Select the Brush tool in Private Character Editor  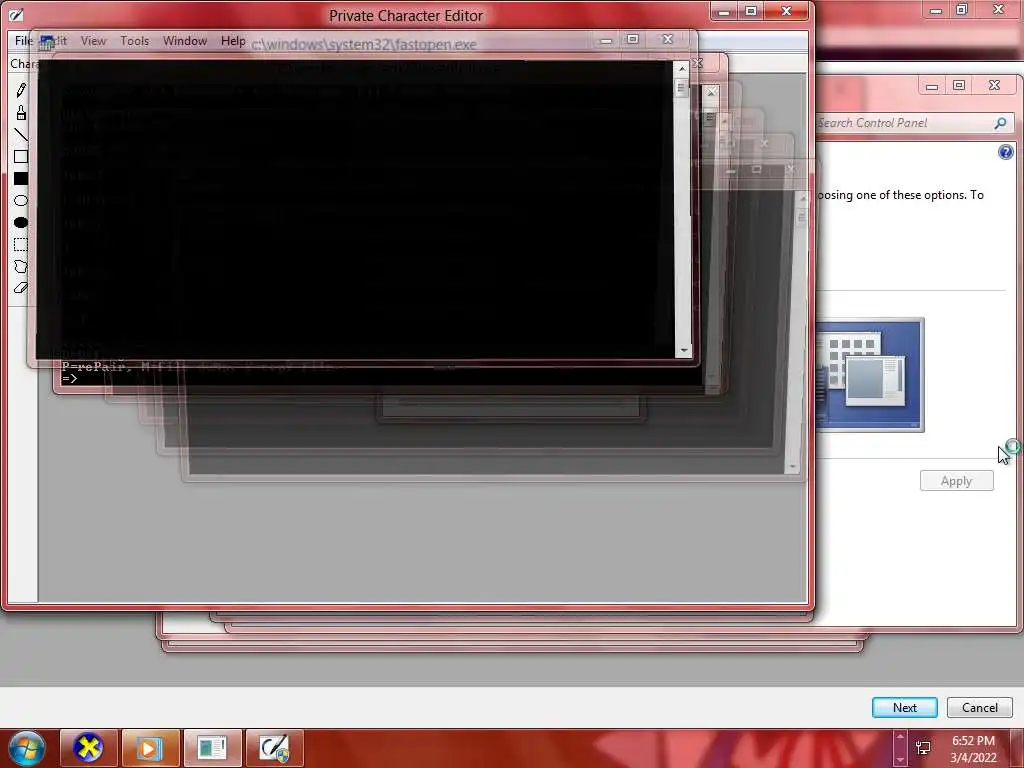pos(21,113)
